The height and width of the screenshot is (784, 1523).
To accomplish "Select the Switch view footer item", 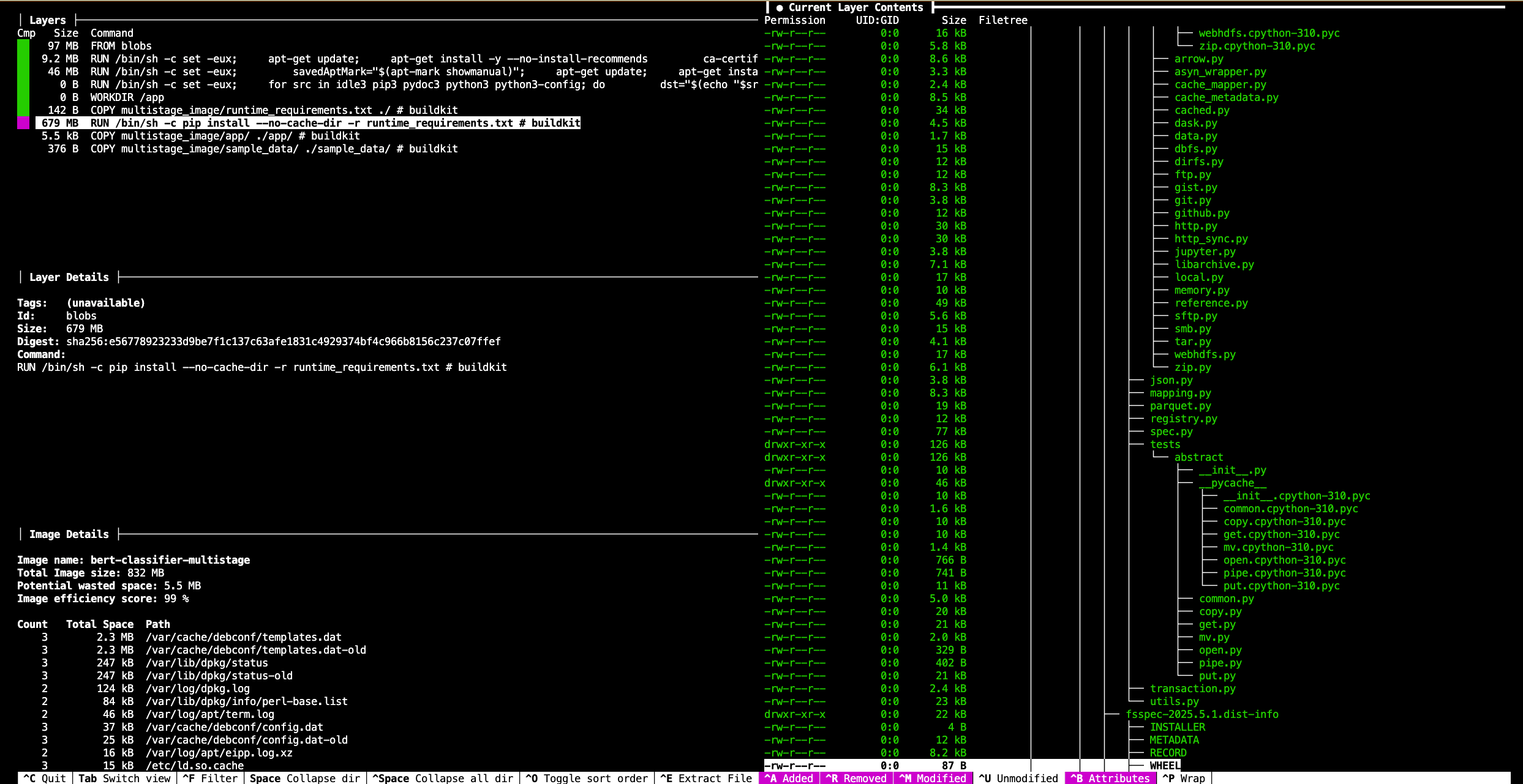I will pyautogui.click(x=124, y=778).
